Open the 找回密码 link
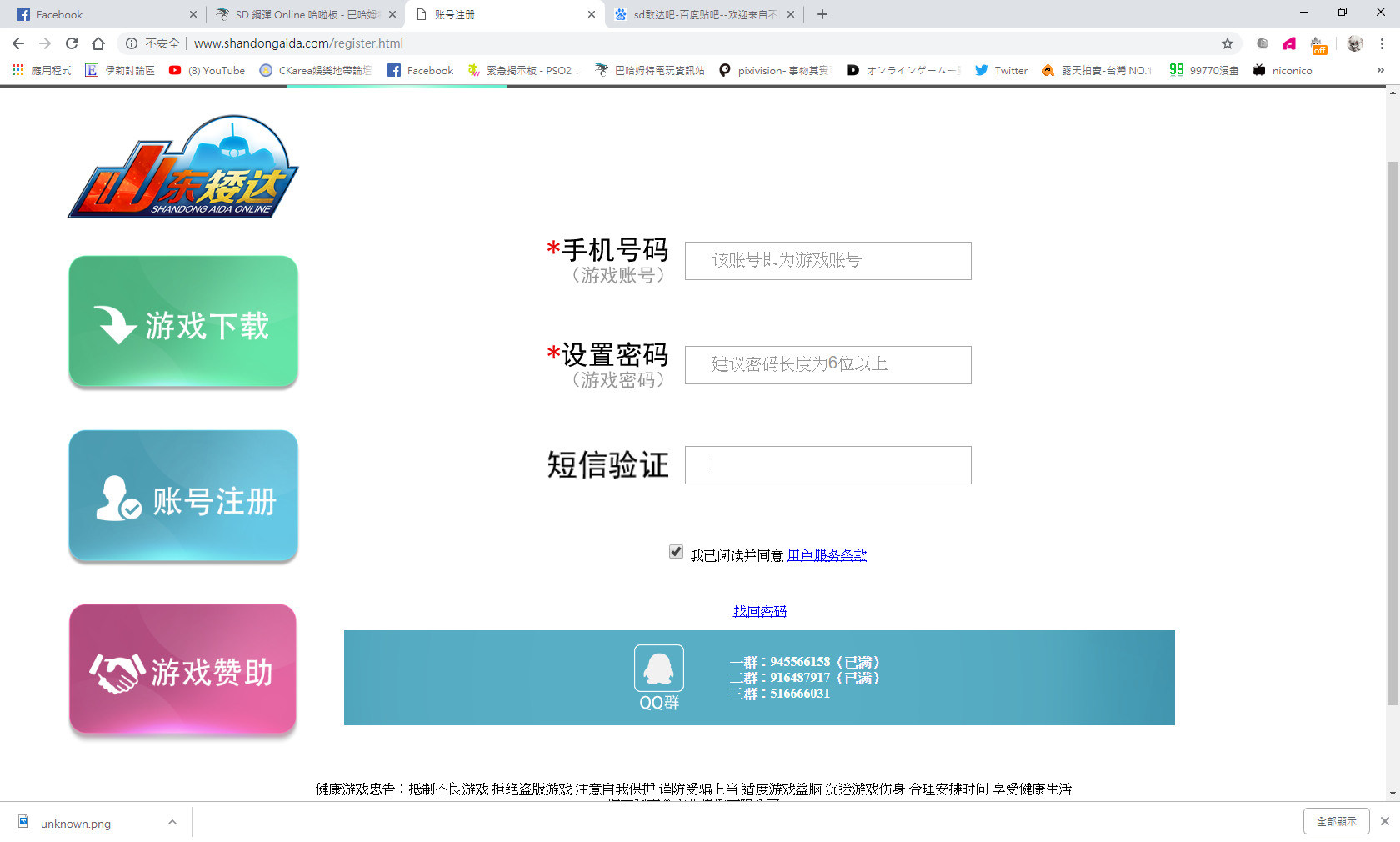The image size is (1400, 842). coord(759,611)
